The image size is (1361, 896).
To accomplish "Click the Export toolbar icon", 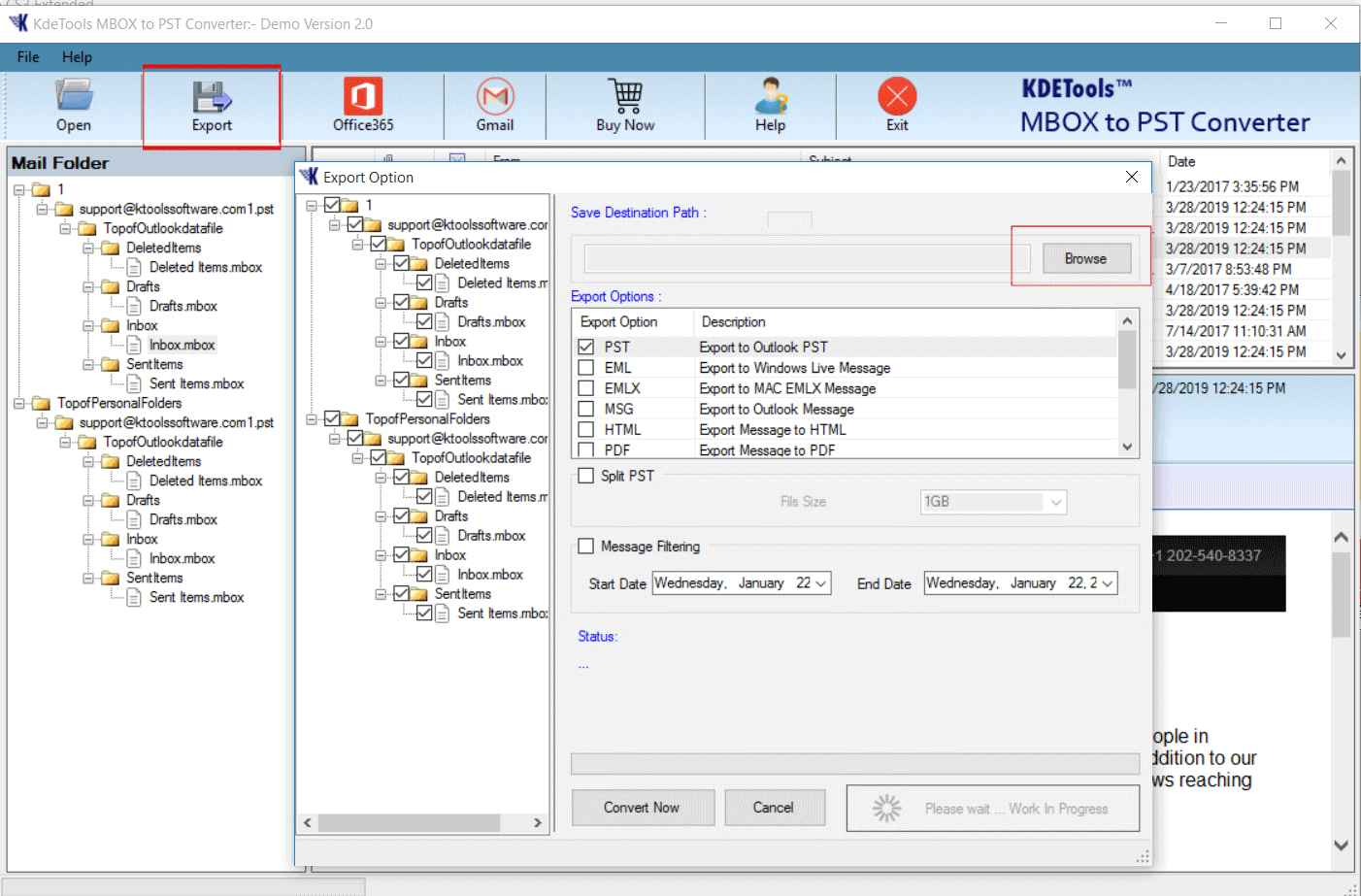I will coord(212,97).
